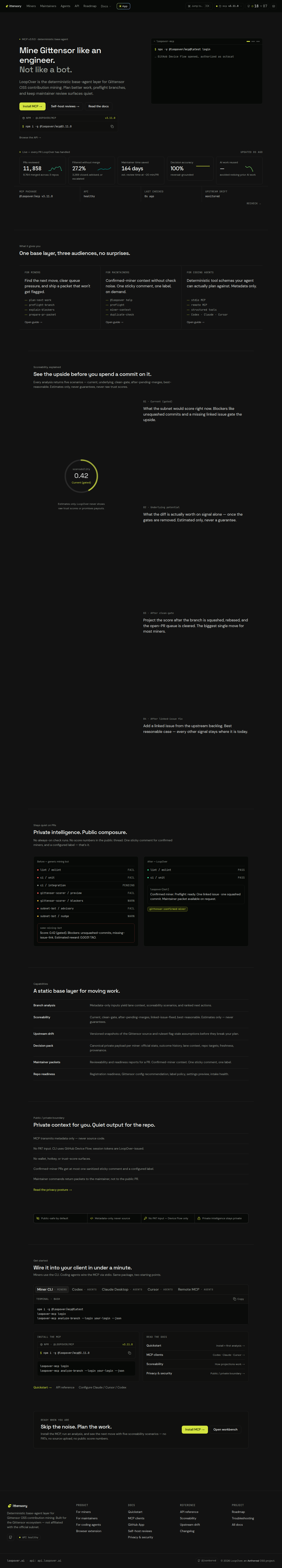The image size is (282, 1568).
Task: Open API in the top navigation
Action: point(77,6)
